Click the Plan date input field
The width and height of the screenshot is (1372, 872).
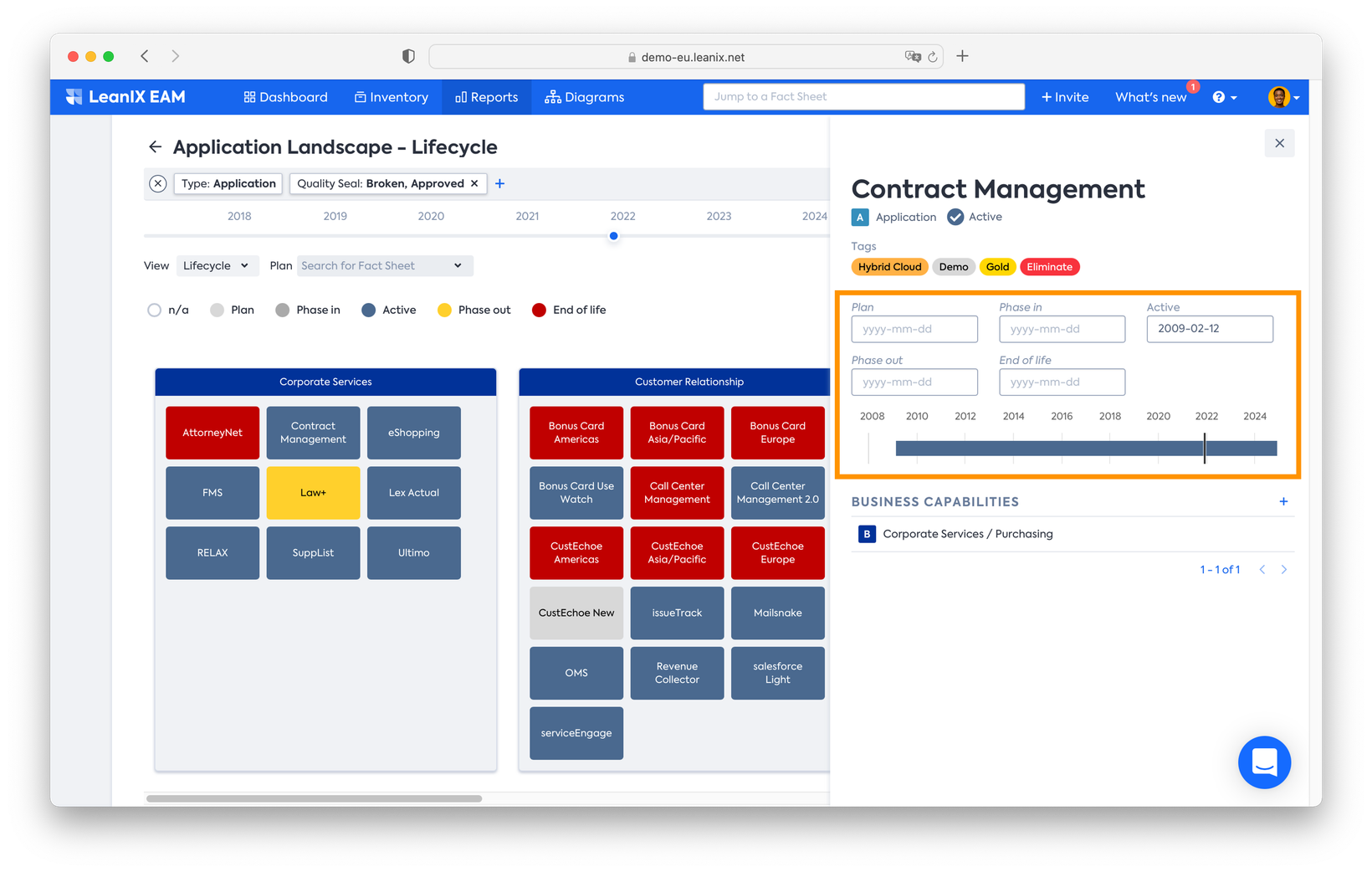(914, 329)
